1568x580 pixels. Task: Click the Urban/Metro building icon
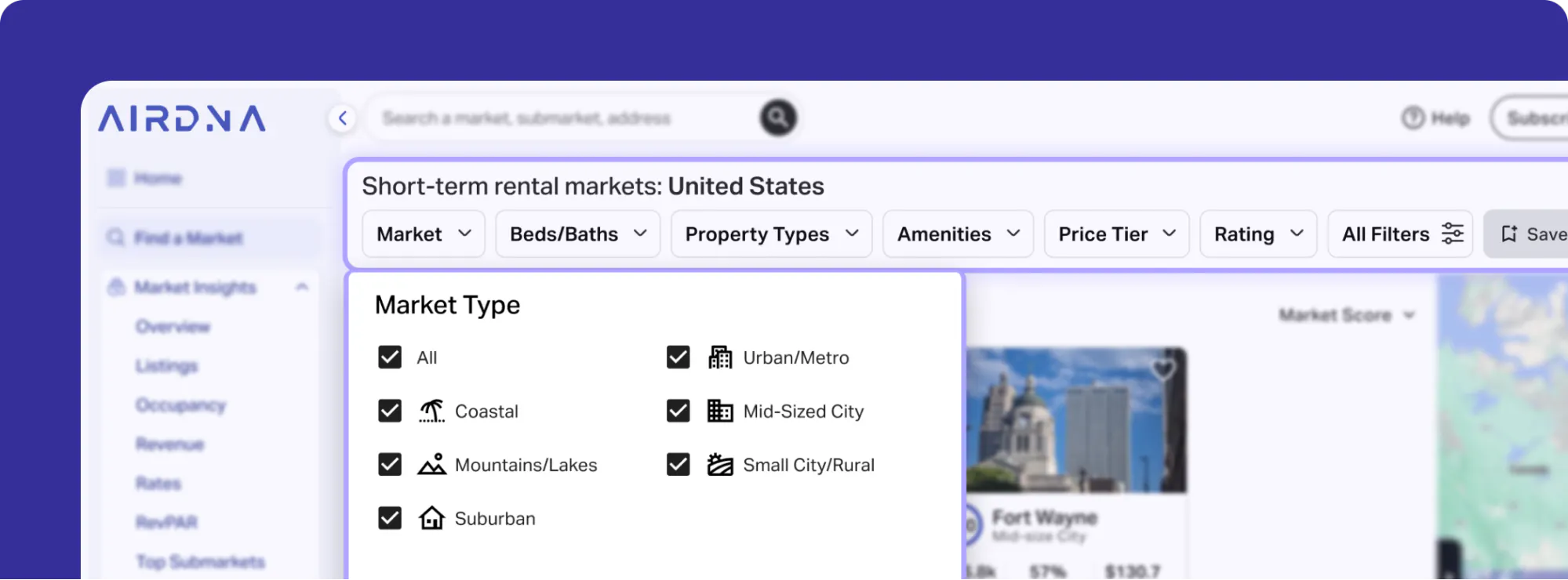click(720, 357)
